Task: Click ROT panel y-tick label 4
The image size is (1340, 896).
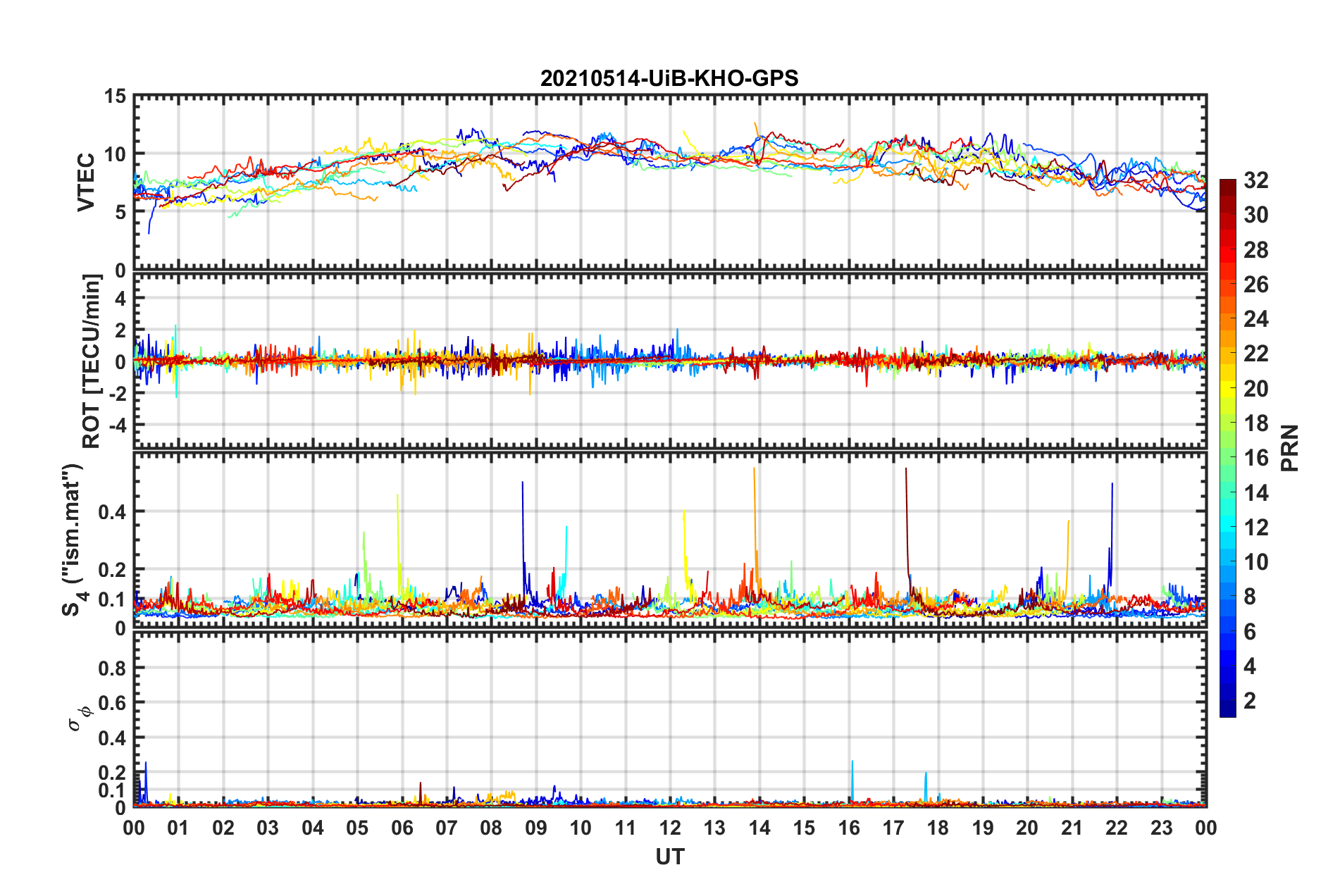Action: point(121,298)
